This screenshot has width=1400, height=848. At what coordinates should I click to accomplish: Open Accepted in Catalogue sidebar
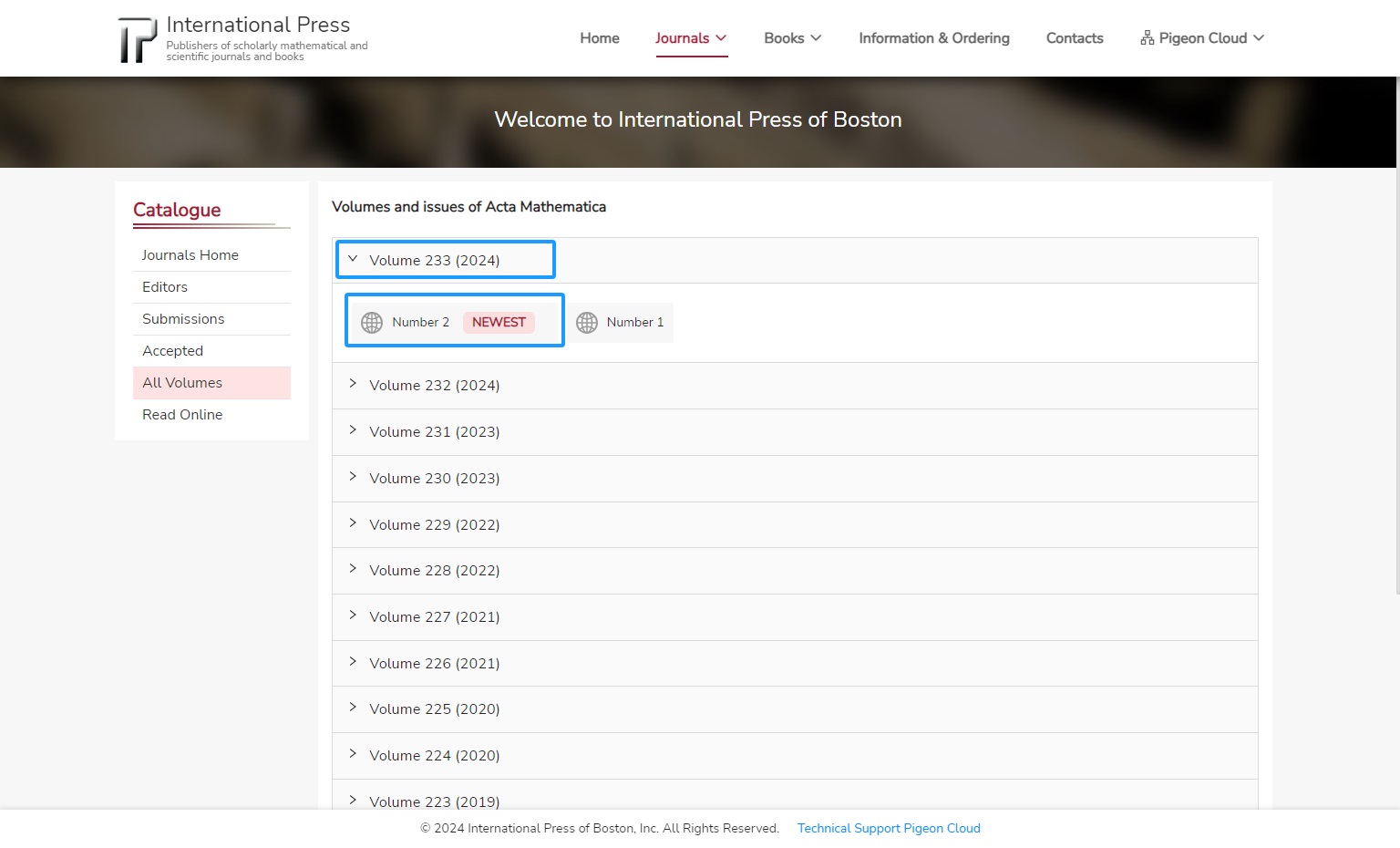pyautogui.click(x=211, y=351)
